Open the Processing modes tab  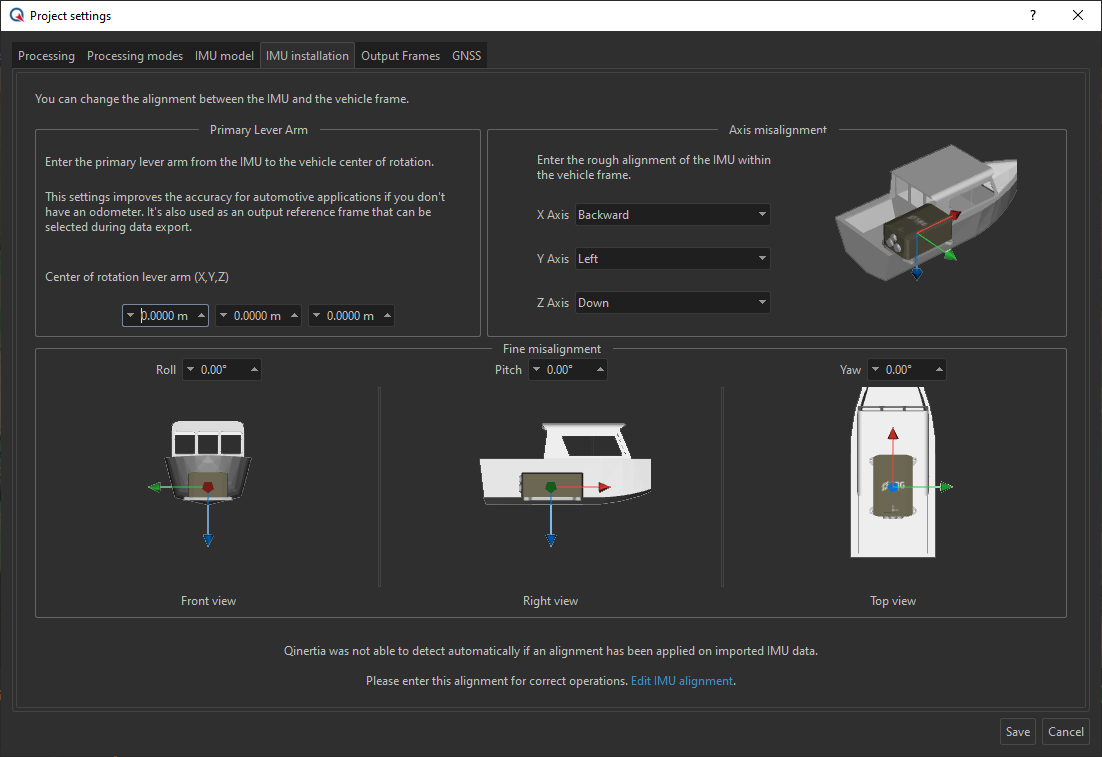pyautogui.click(x=135, y=56)
